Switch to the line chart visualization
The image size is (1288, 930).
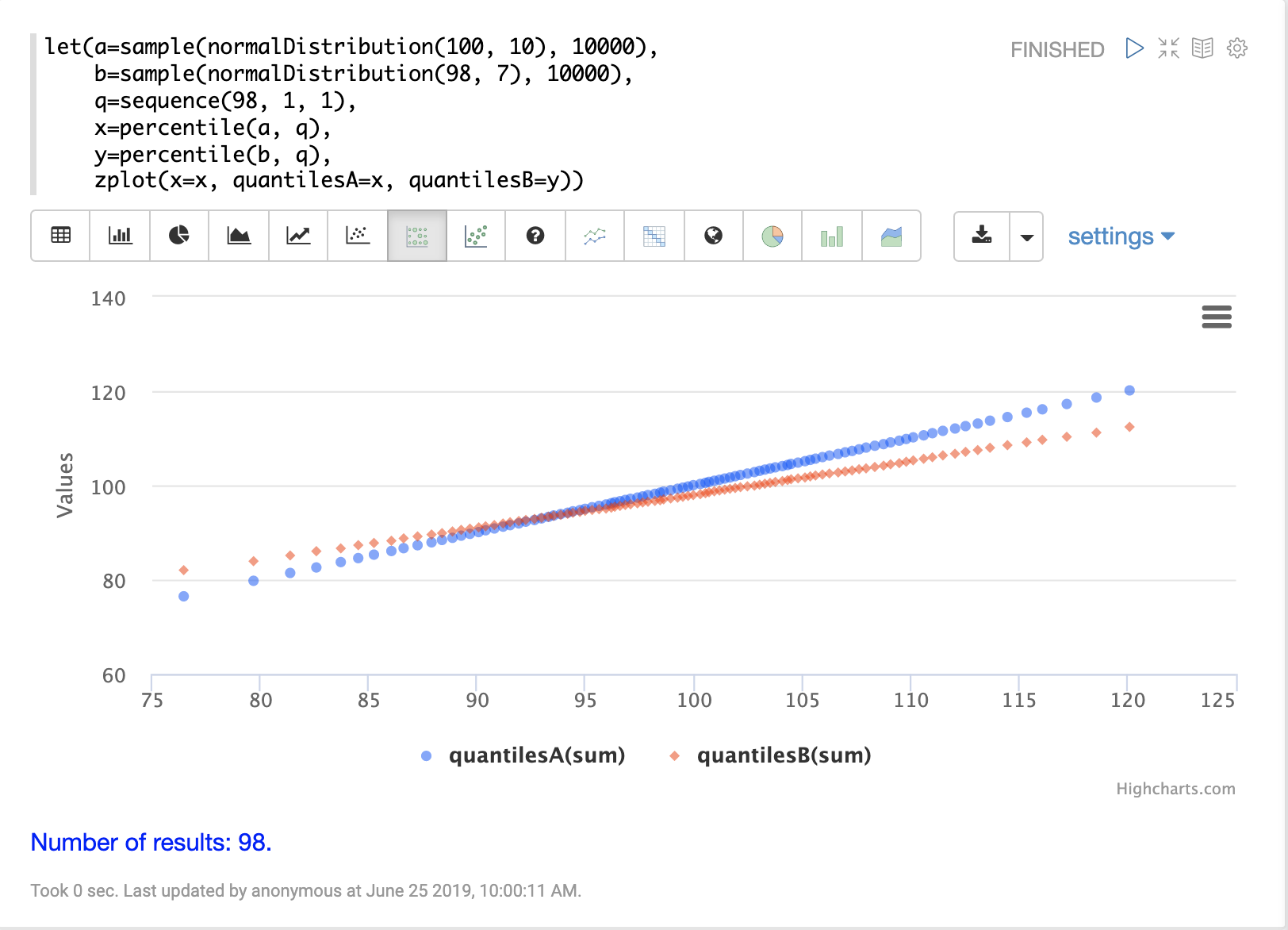tap(298, 236)
